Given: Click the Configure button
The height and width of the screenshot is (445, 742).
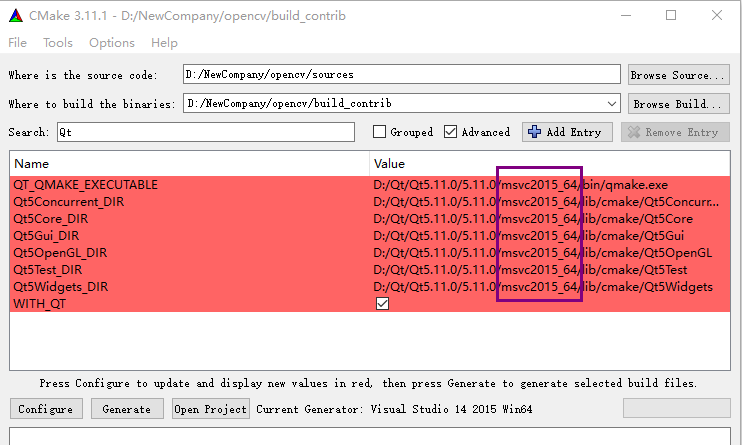Looking at the screenshot, I should (x=46, y=409).
